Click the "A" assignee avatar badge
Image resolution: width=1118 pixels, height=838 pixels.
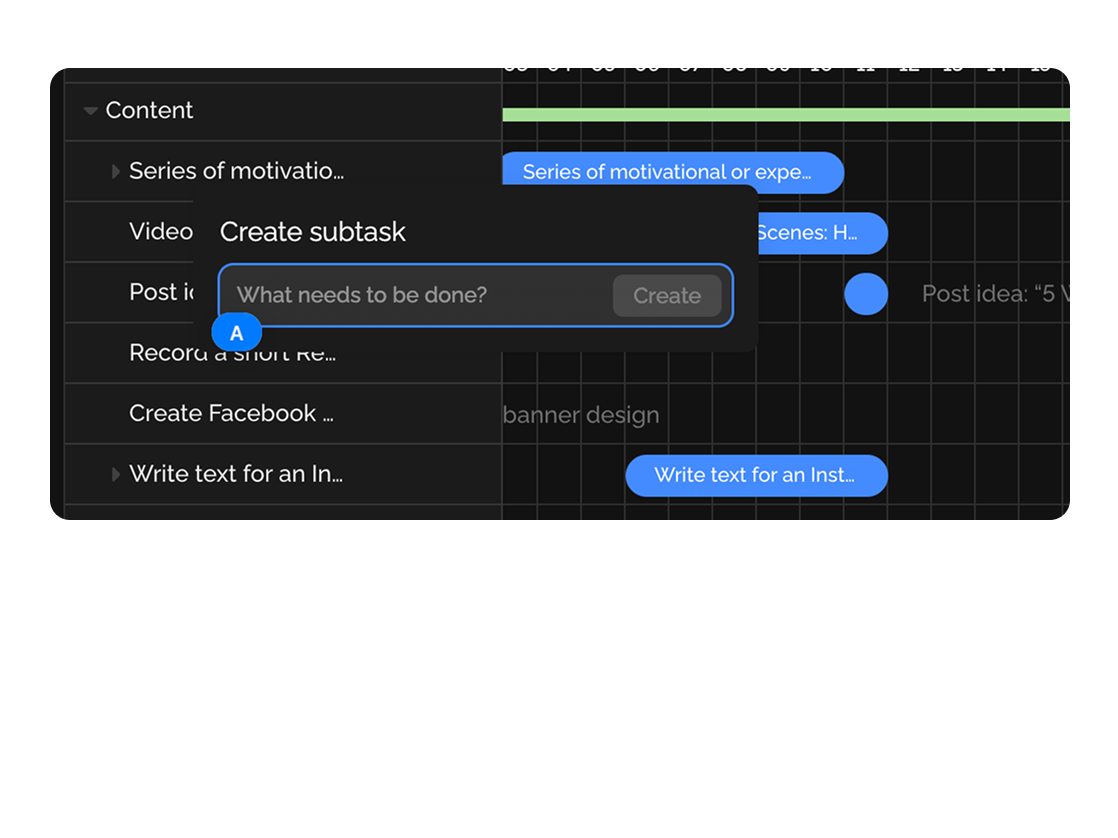[237, 332]
